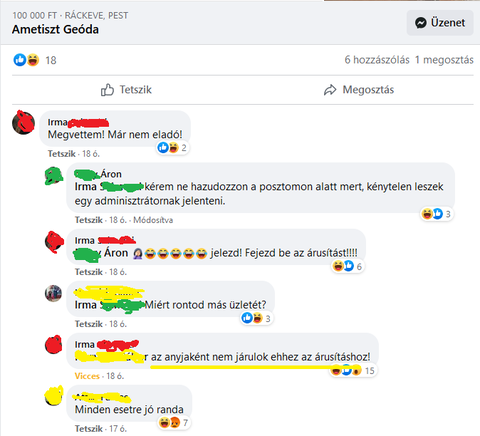Toggle Tetszik on Áron's 'ne hazudozzon' reply

click(89, 220)
